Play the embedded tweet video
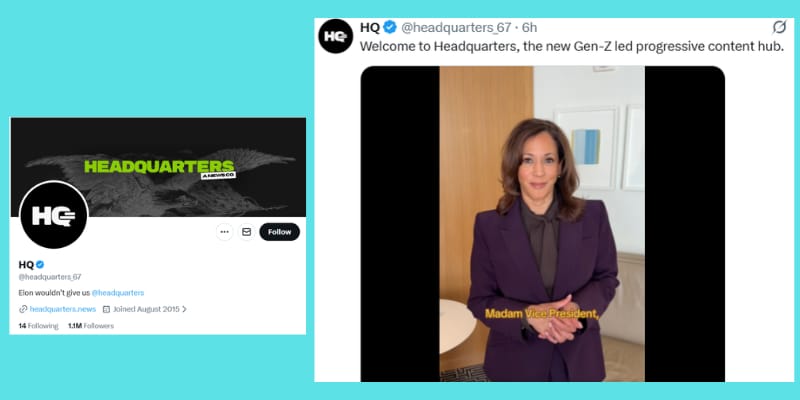 542,223
